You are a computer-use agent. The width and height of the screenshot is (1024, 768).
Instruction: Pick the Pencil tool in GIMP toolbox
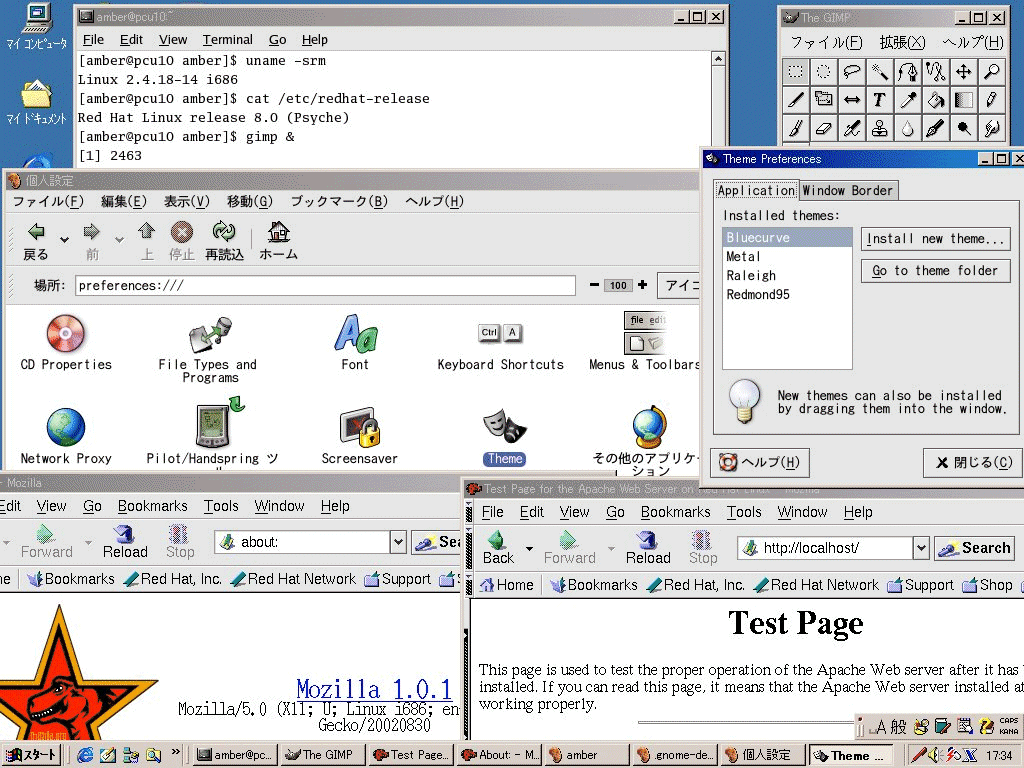tap(992, 100)
